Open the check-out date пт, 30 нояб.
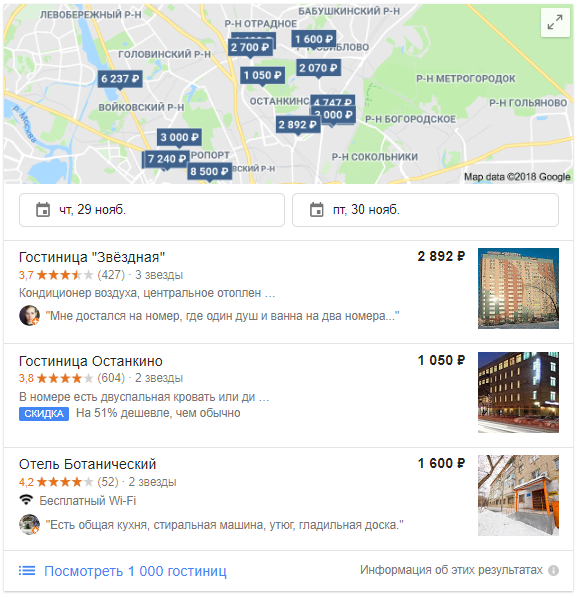This screenshot has height=597, width=577. [425, 210]
